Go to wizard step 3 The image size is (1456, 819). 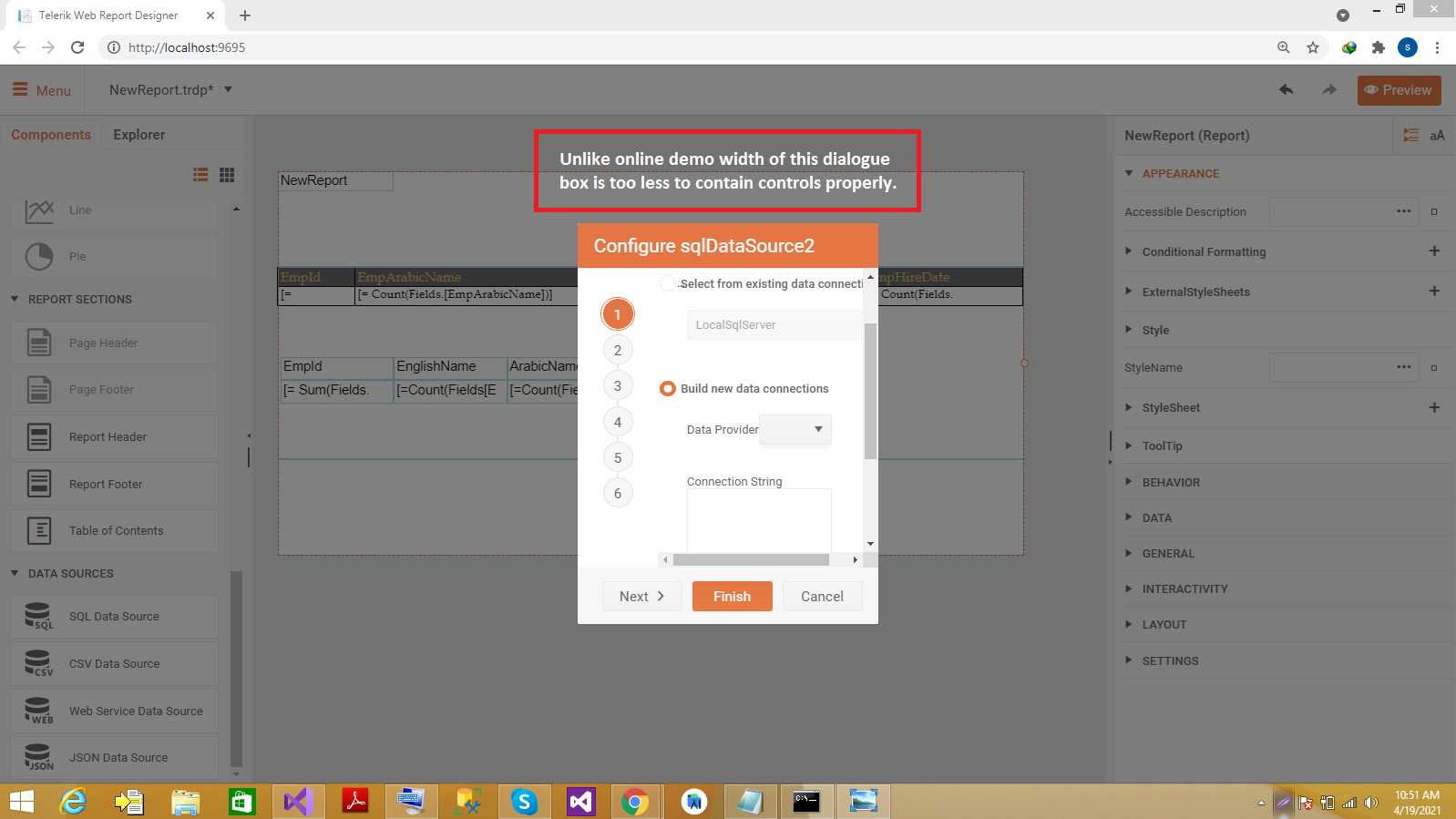(618, 386)
